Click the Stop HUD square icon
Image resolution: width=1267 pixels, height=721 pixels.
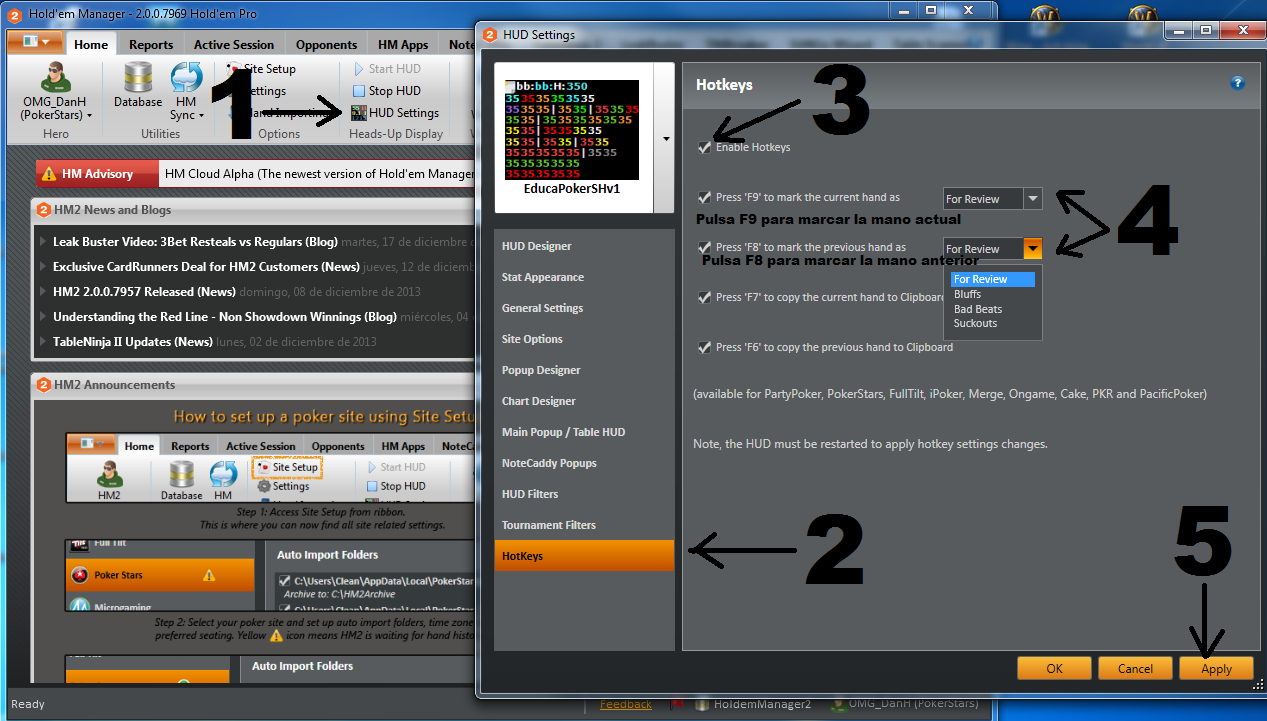pos(359,91)
